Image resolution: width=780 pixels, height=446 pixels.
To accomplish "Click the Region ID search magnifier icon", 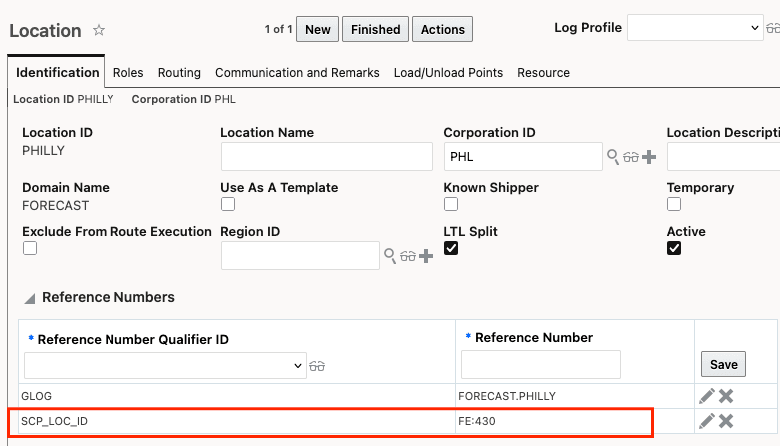I will [390, 256].
